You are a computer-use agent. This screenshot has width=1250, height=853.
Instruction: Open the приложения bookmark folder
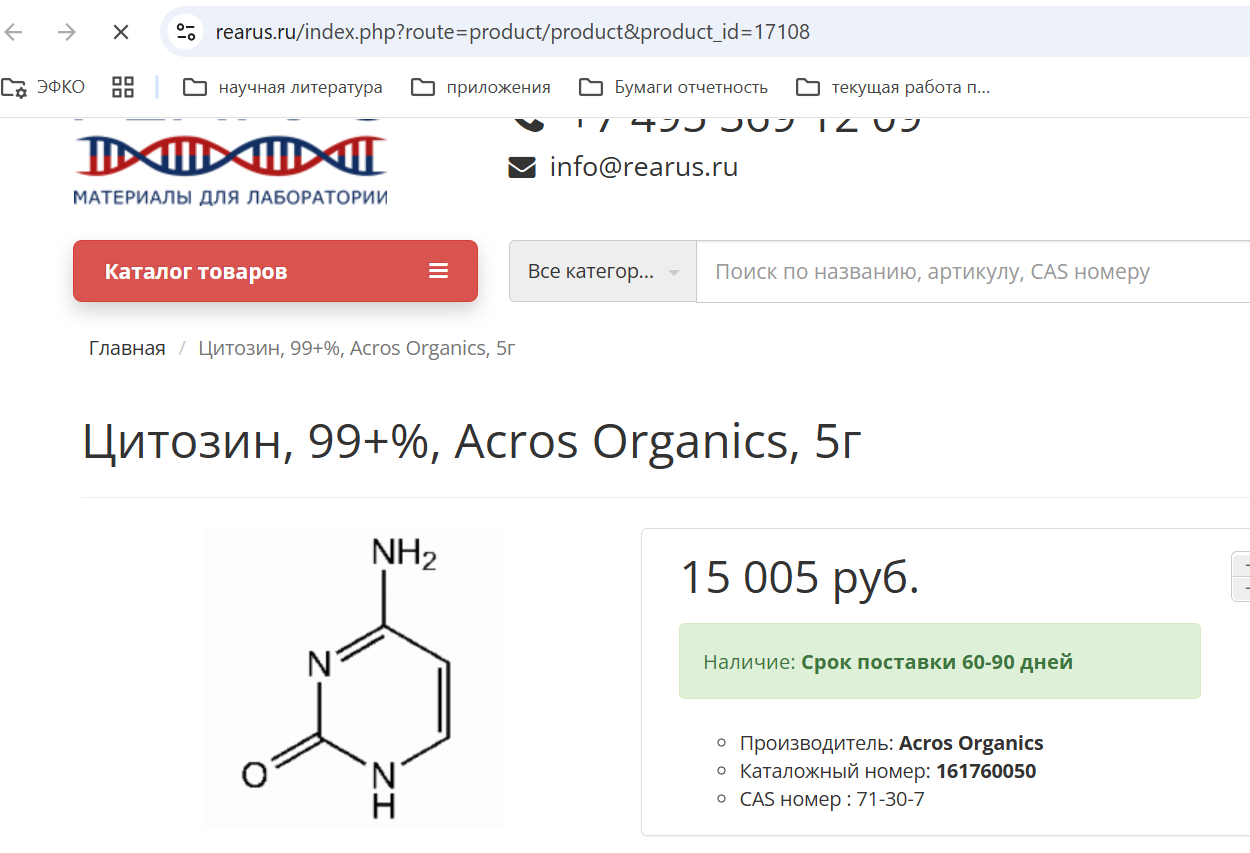[481, 87]
